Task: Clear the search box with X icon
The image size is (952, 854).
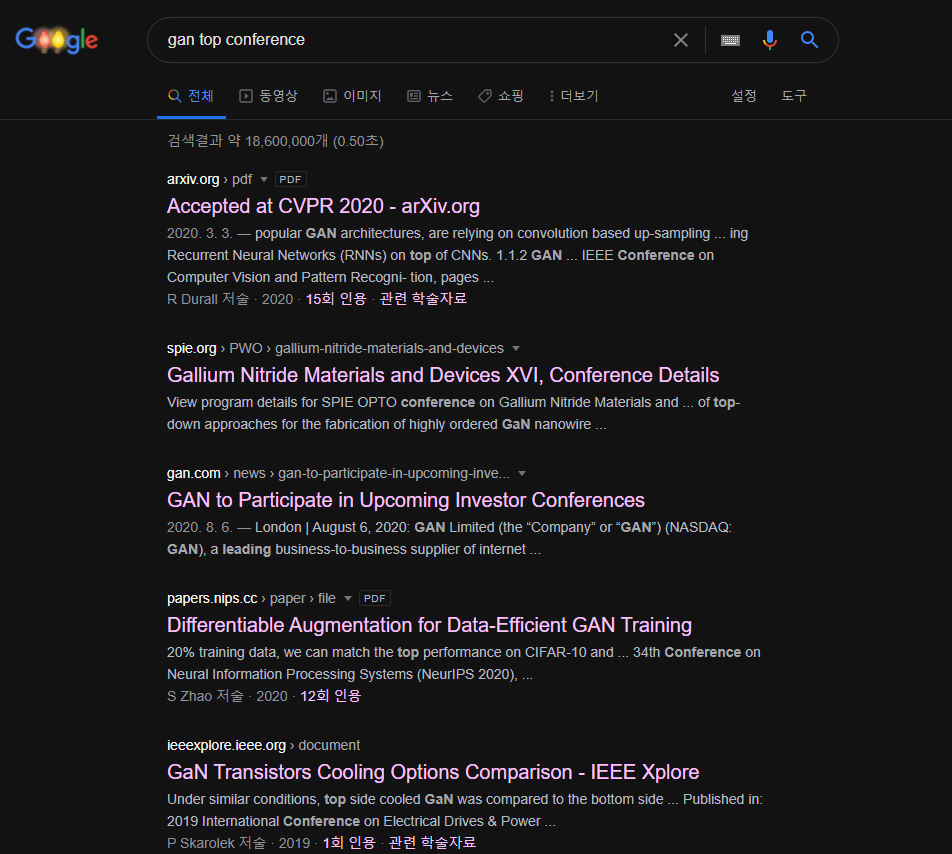Action: (x=681, y=40)
